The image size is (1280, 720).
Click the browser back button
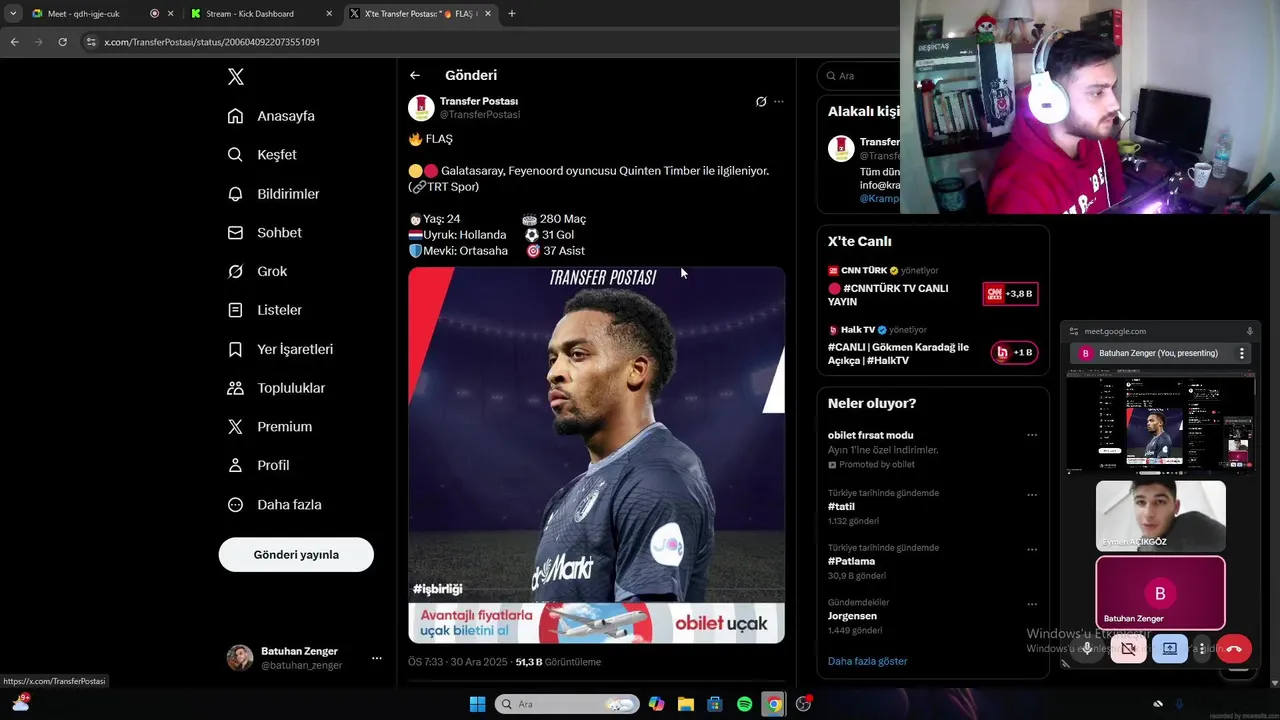[14, 42]
